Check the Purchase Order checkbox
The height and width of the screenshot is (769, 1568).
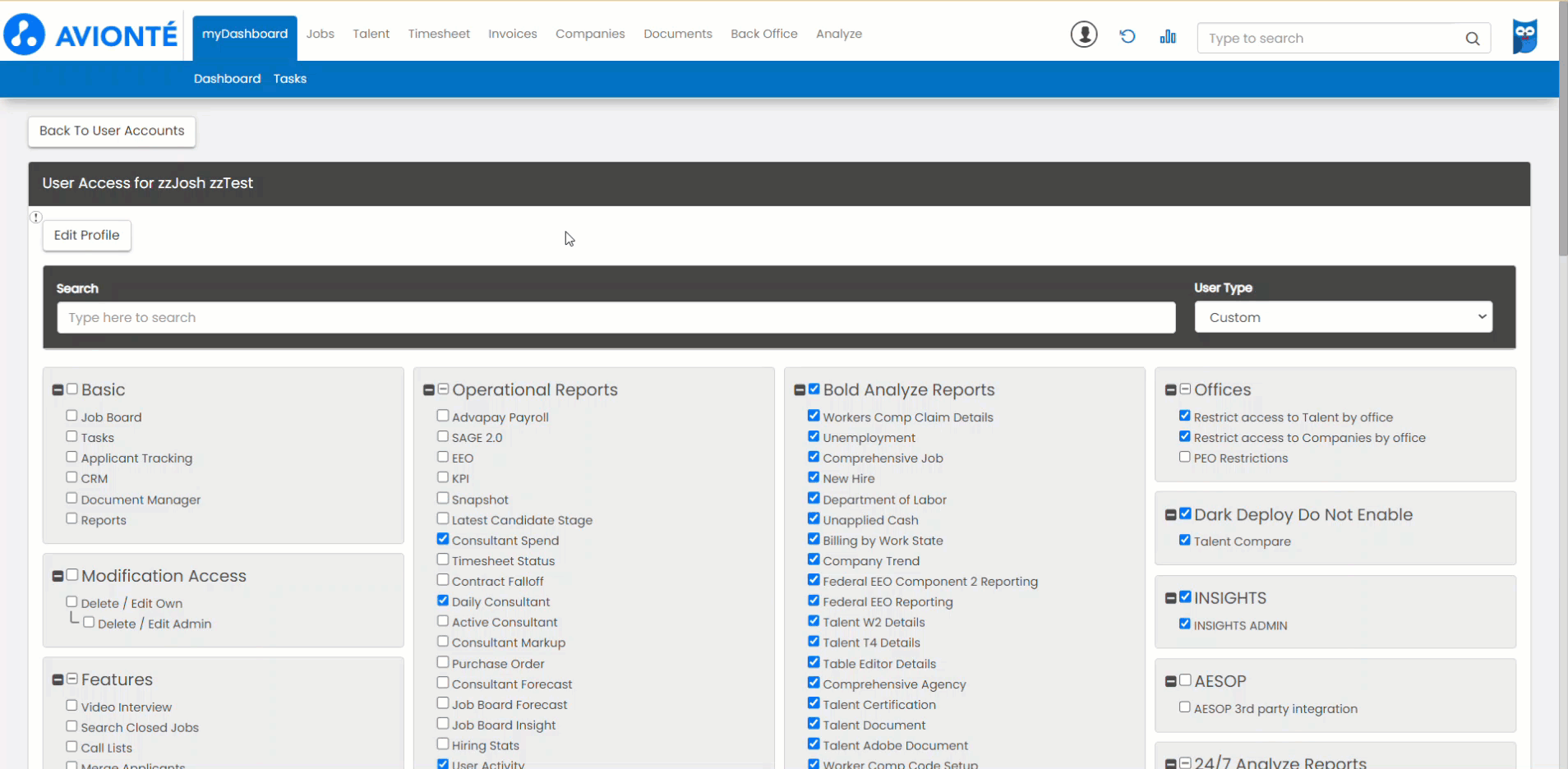pos(443,662)
